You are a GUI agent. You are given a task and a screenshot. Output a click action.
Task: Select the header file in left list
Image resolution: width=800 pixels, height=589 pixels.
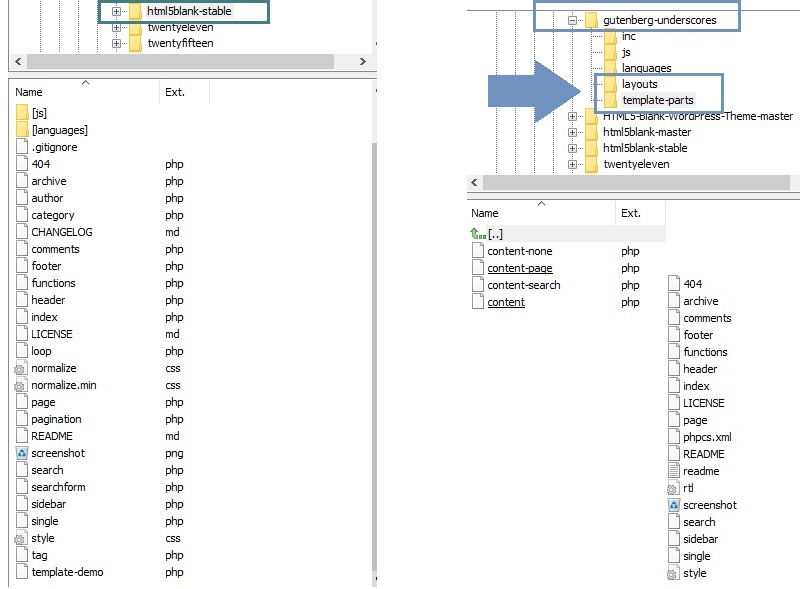(48, 300)
